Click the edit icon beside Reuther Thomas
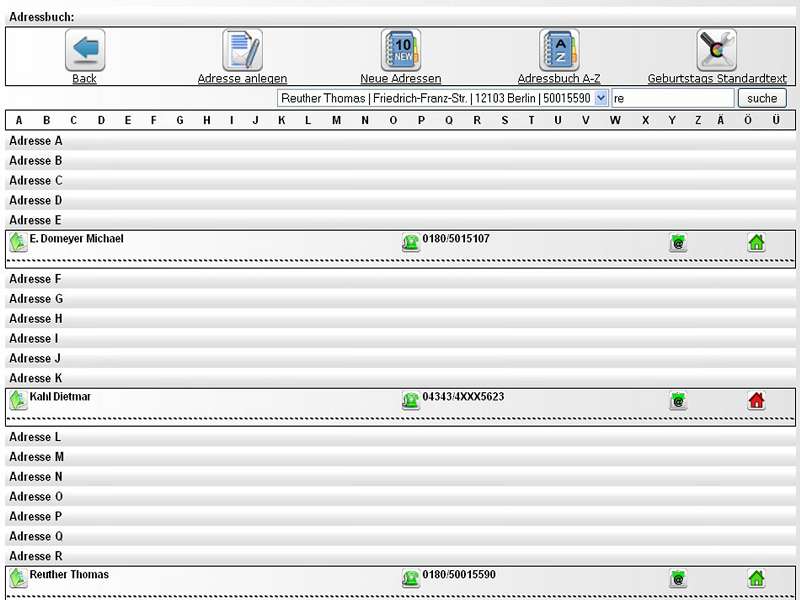This screenshot has height=600, width=800. click(18, 578)
